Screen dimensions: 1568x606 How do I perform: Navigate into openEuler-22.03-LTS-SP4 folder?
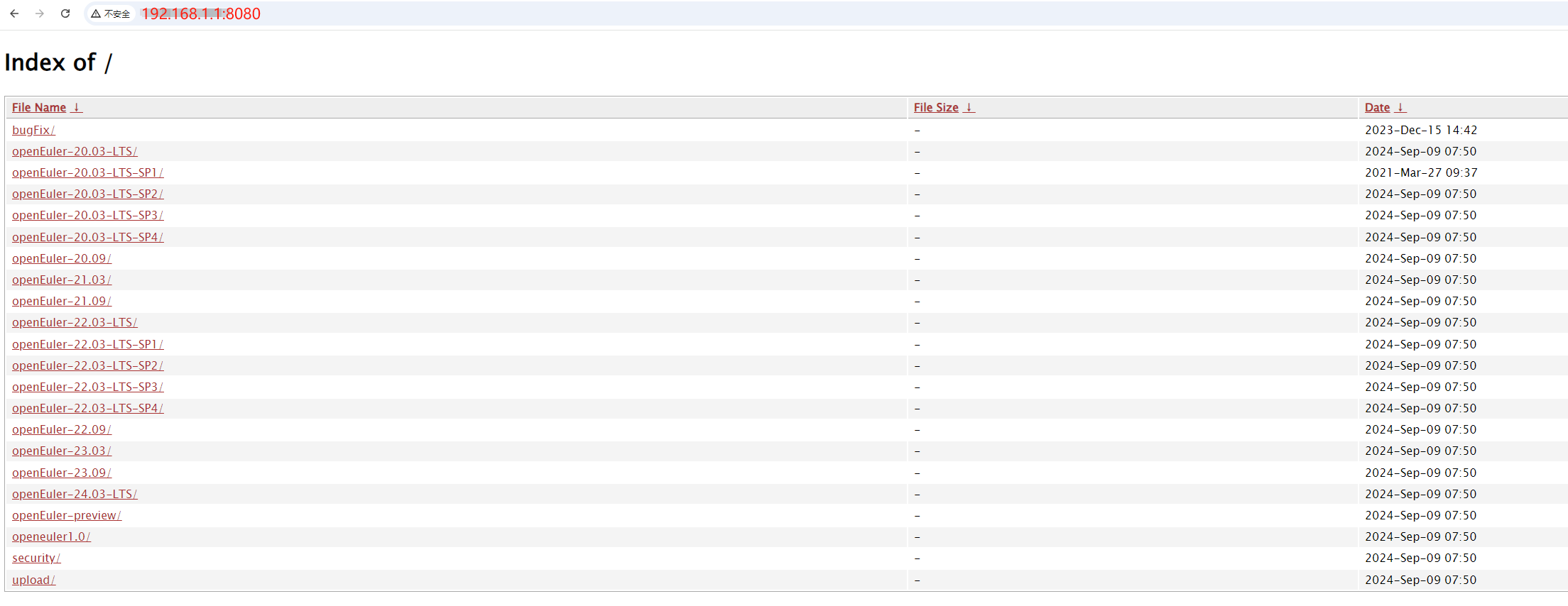(x=87, y=408)
